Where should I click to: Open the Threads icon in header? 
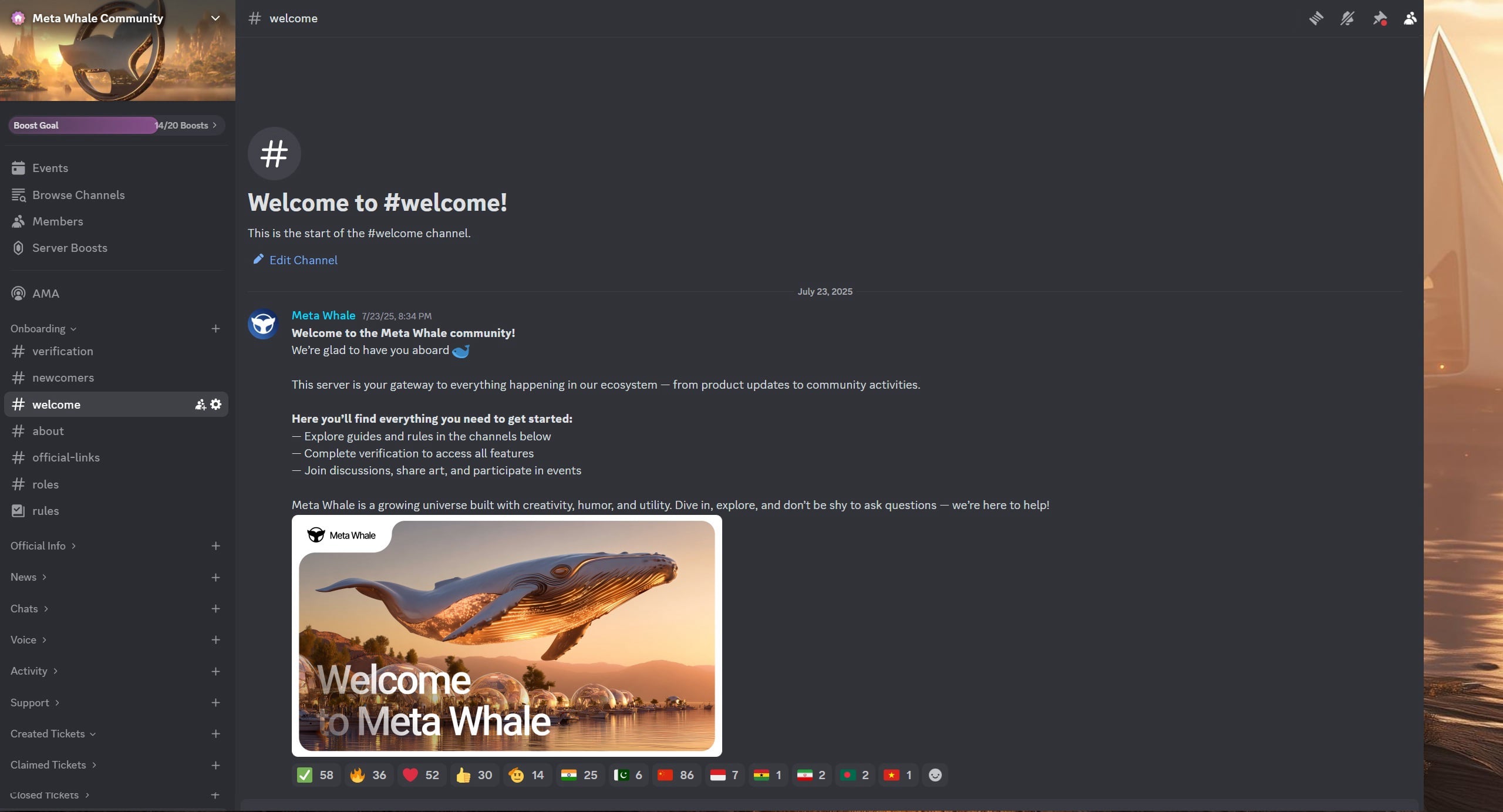pyautogui.click(x=1316, y=18)
